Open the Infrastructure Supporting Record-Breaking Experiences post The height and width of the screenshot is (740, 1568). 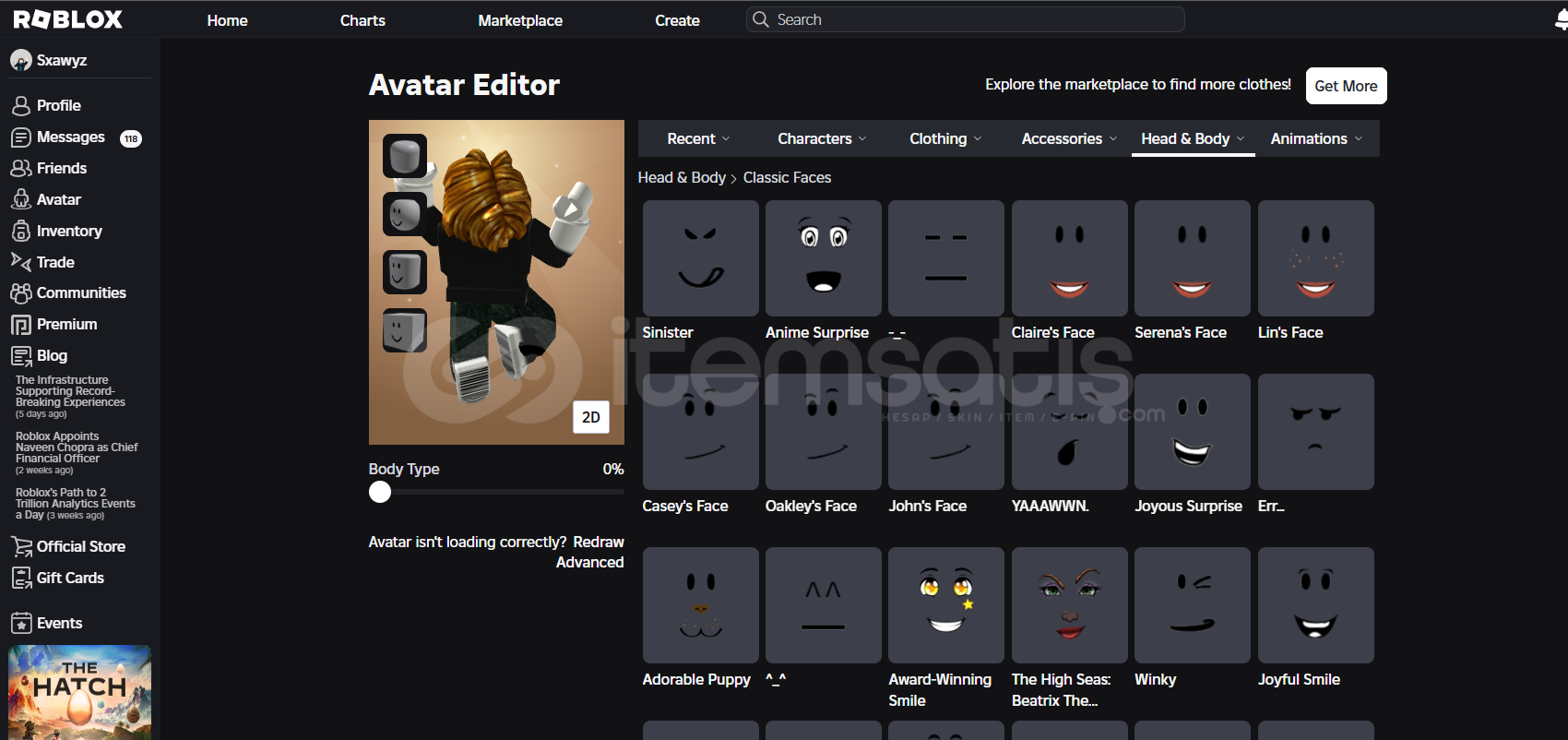71,397
